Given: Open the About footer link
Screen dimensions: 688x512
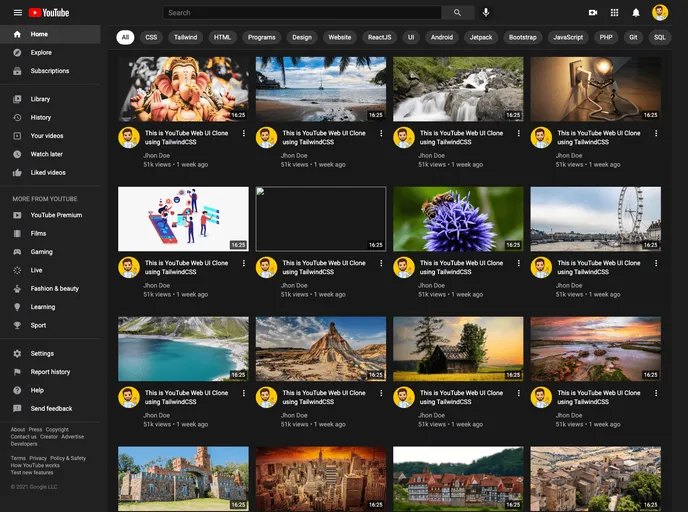Looking at the screenshot, I should click(x=18, y=430).
